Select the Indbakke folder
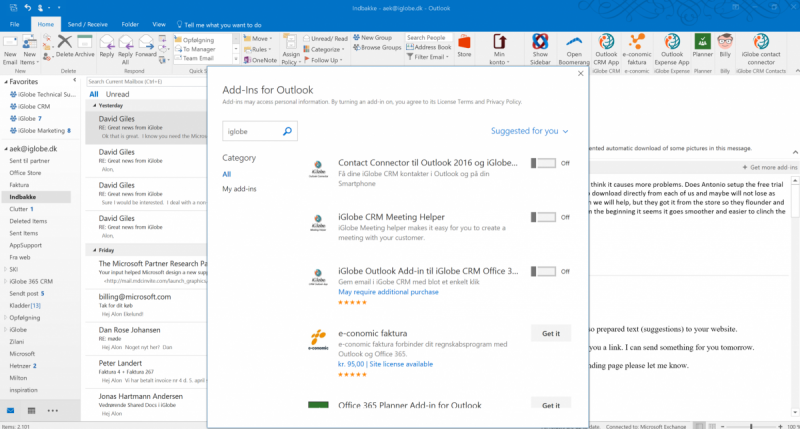This screenshot has width=800, height=429. (36, 197)
